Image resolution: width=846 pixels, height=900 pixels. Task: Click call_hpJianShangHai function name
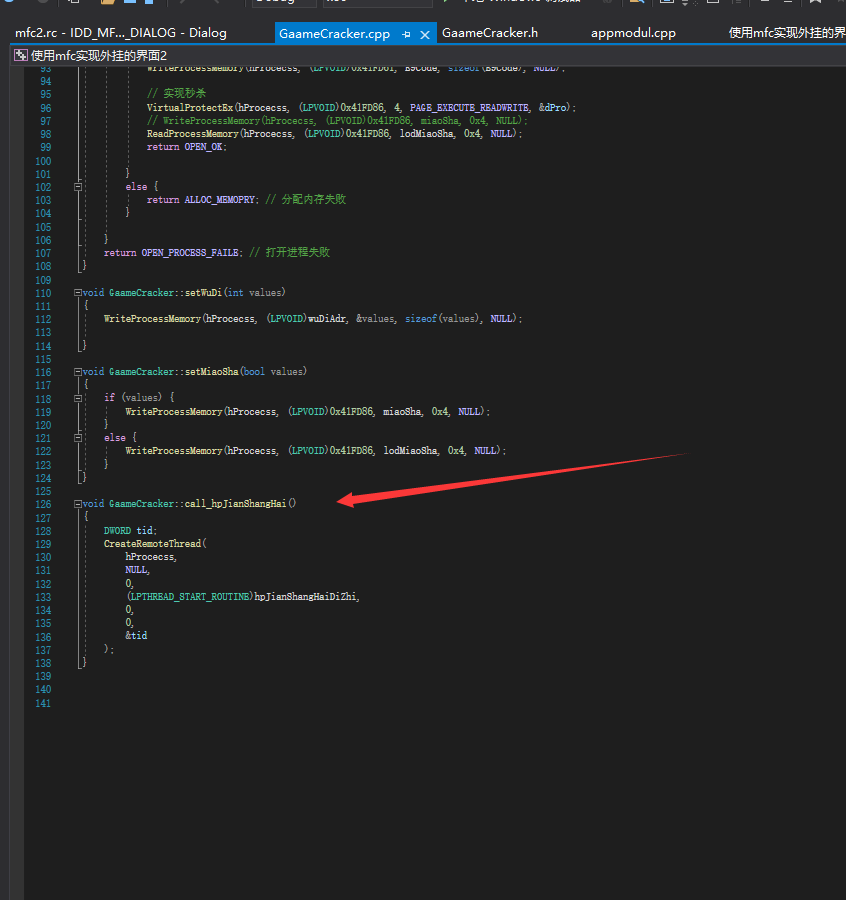click(x=235, y=503)
